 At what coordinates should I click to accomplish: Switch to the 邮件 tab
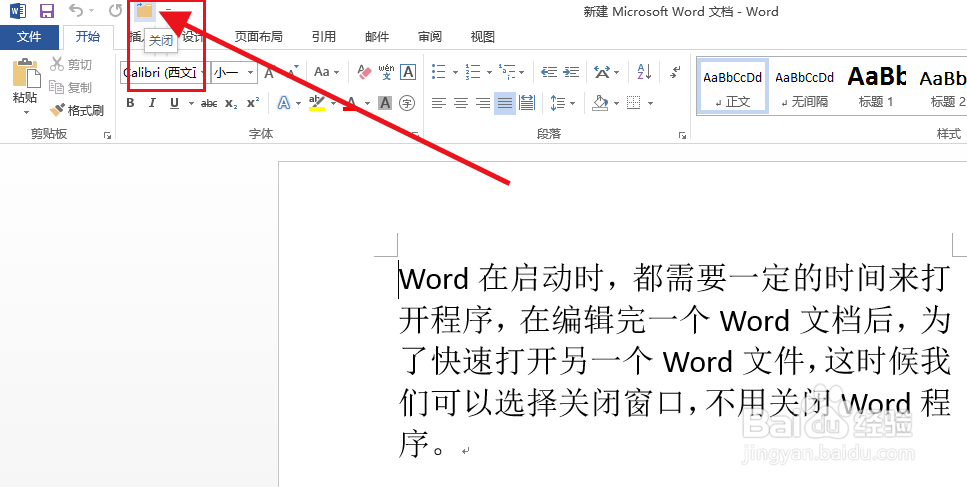(x=377, y=37)
